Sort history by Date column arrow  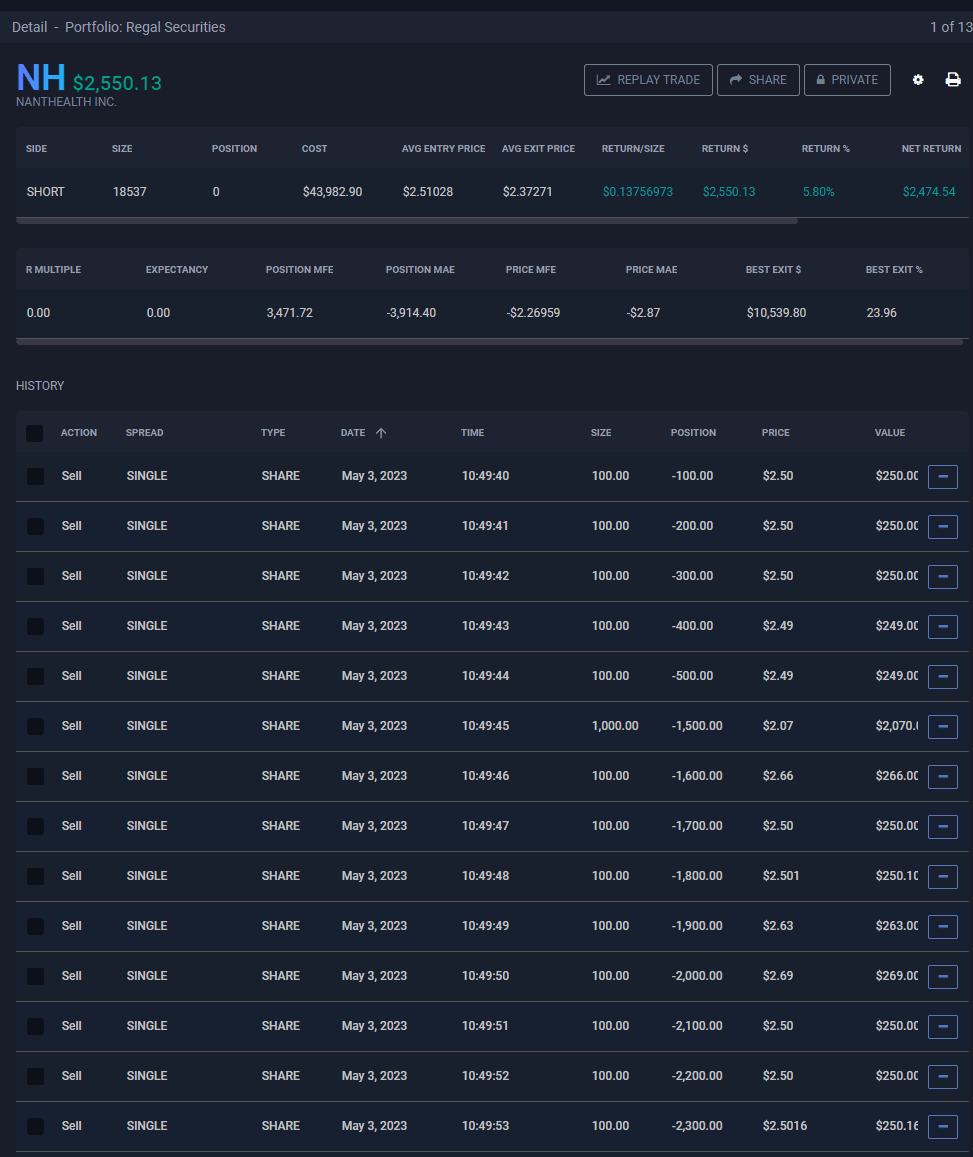click(x=381, y=433)
